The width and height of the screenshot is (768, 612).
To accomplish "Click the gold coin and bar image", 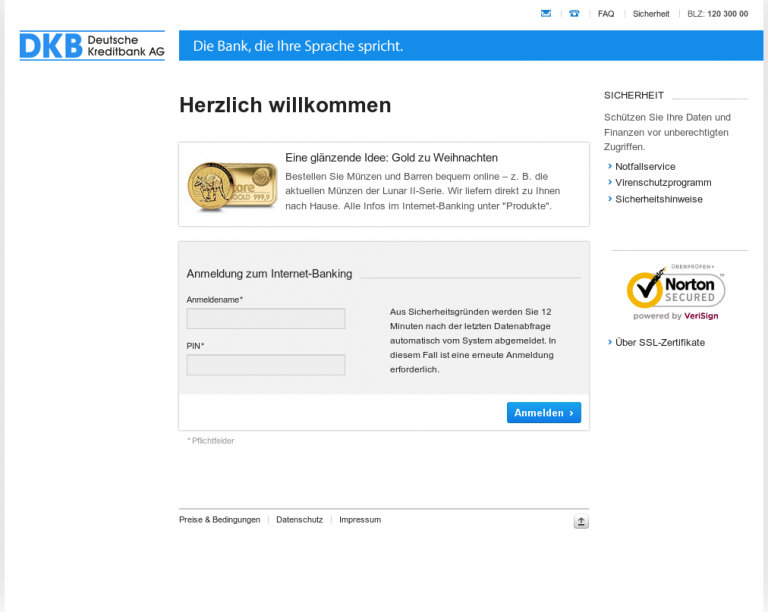I will [232, 185].
